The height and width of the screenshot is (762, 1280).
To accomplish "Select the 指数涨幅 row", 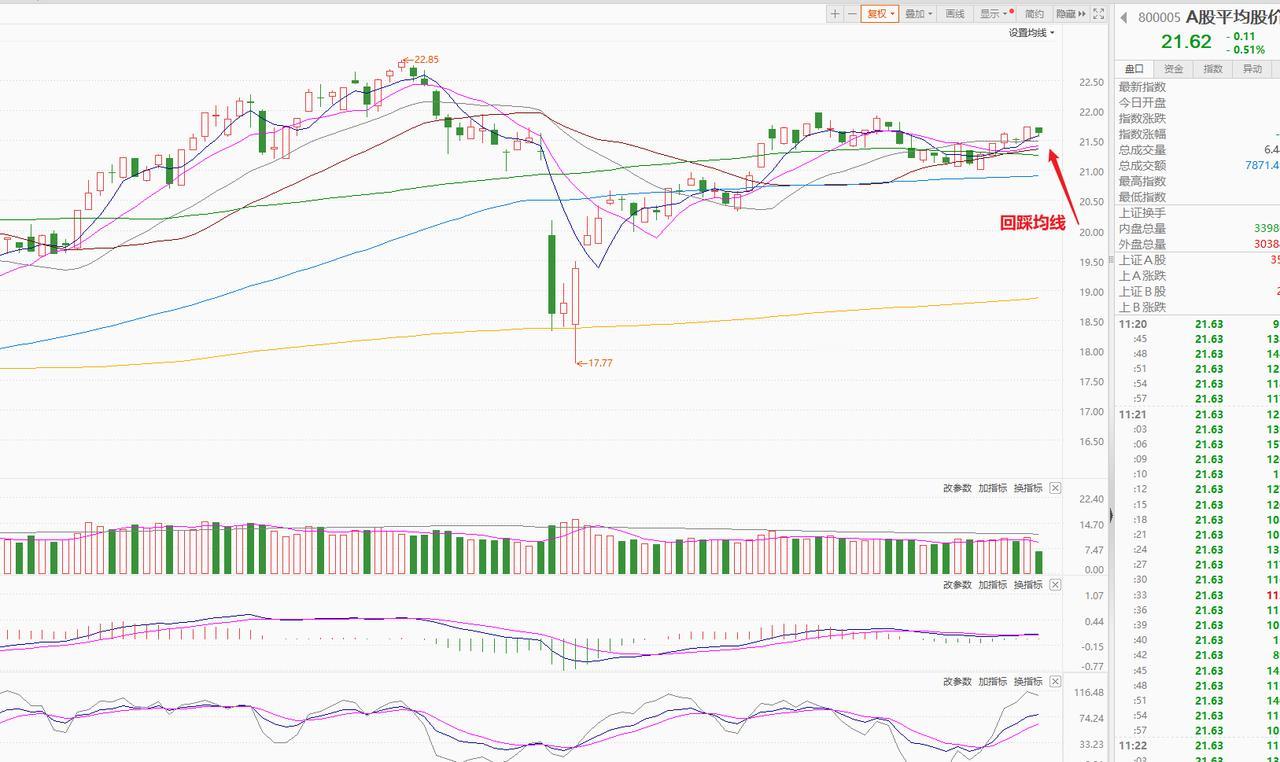I will tap(1197, 134).
